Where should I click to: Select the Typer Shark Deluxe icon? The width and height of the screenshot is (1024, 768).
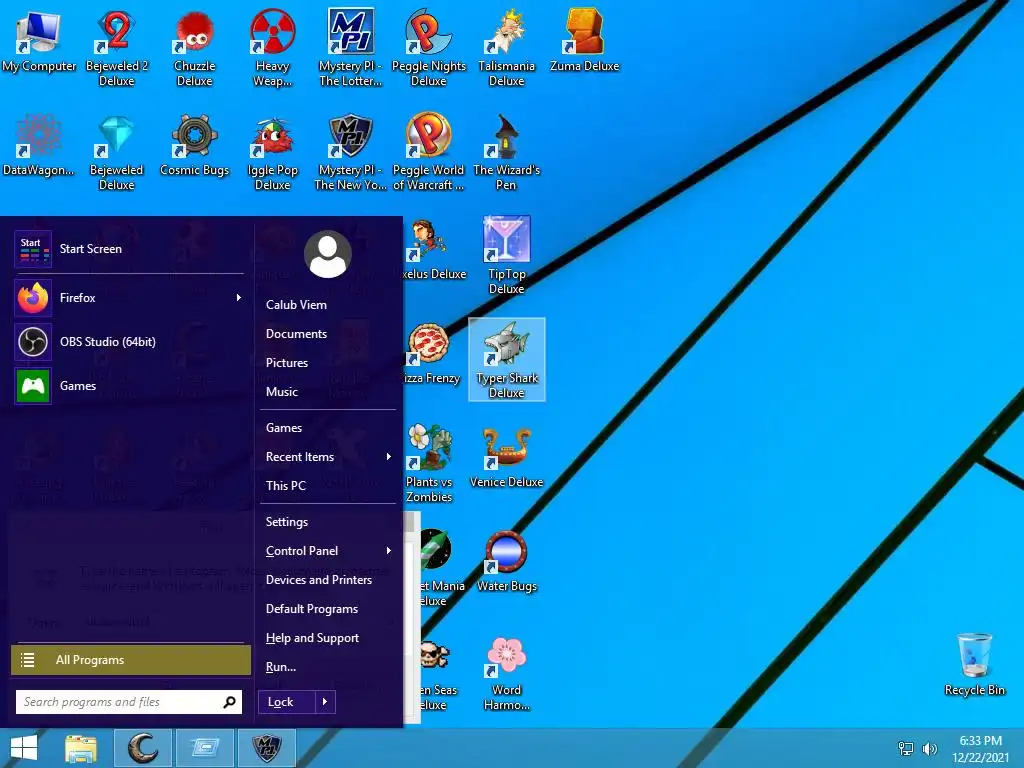tap(507, 359)
